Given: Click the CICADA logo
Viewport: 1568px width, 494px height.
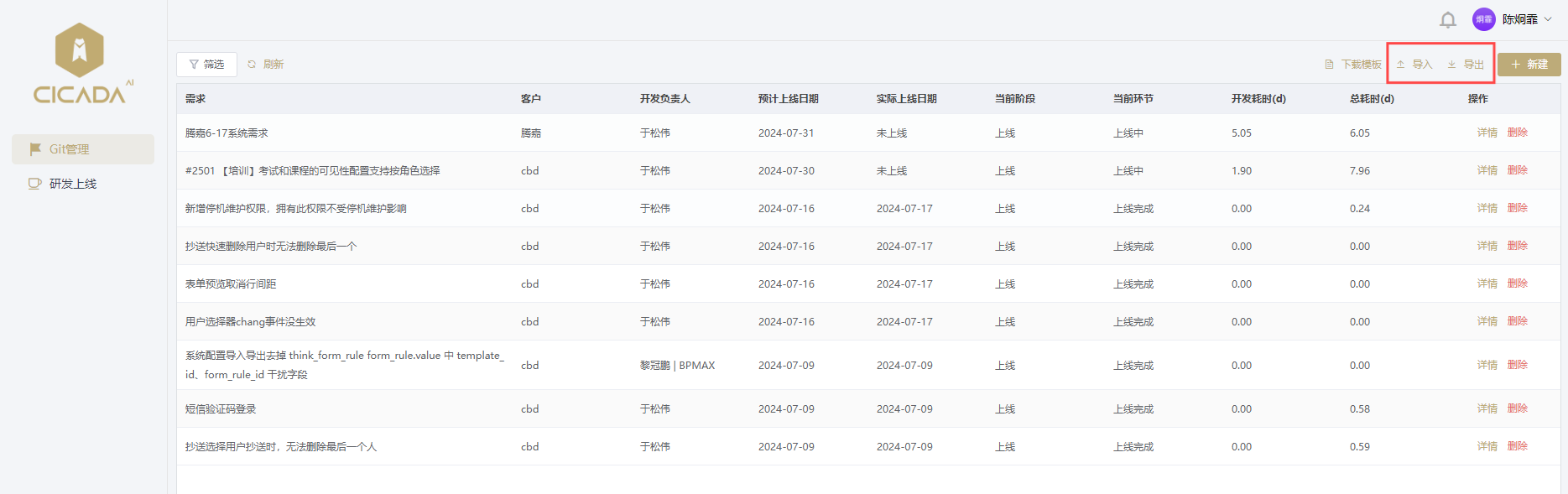Looking at the screenshot, I should (81, 64).
